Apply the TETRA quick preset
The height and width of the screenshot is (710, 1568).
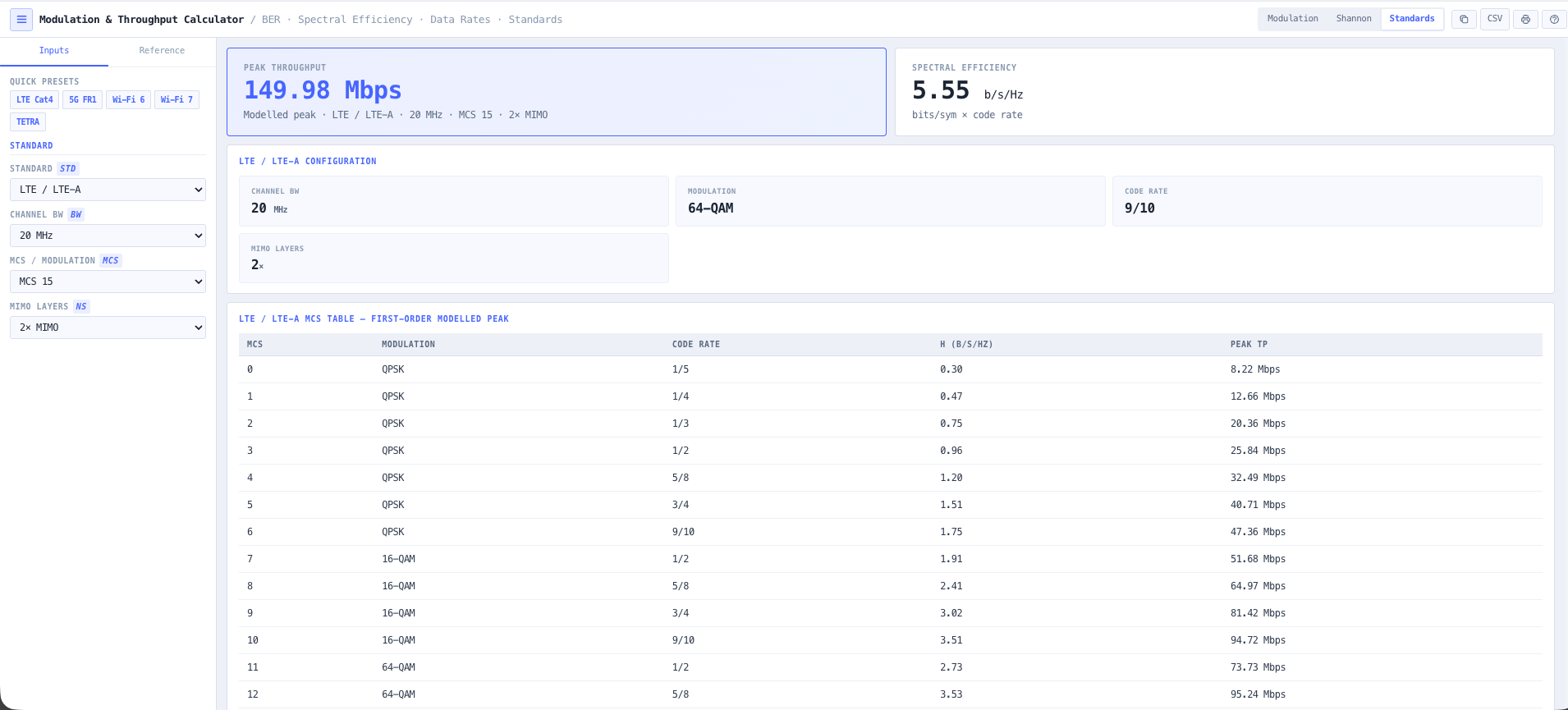point(28,122)
